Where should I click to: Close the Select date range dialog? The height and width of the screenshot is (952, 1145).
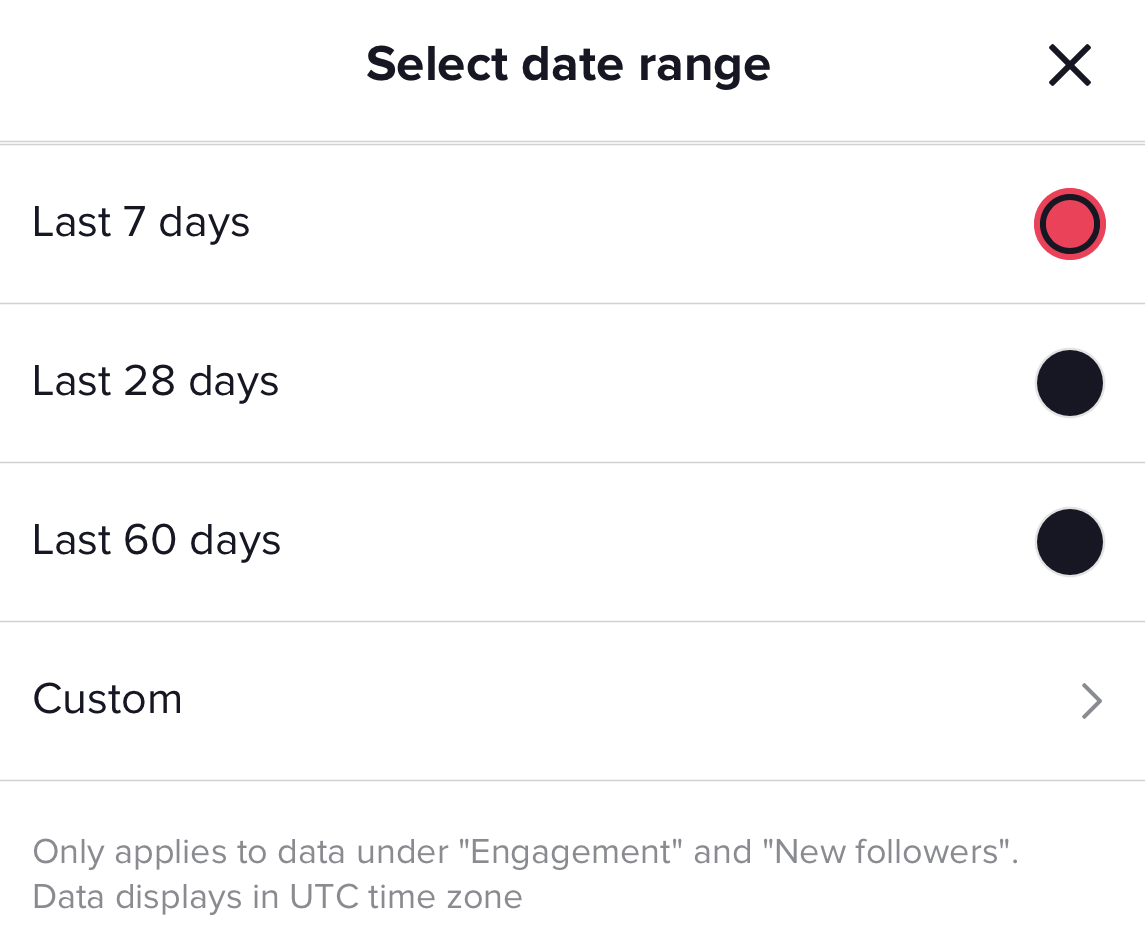(x=1069, y=66)
